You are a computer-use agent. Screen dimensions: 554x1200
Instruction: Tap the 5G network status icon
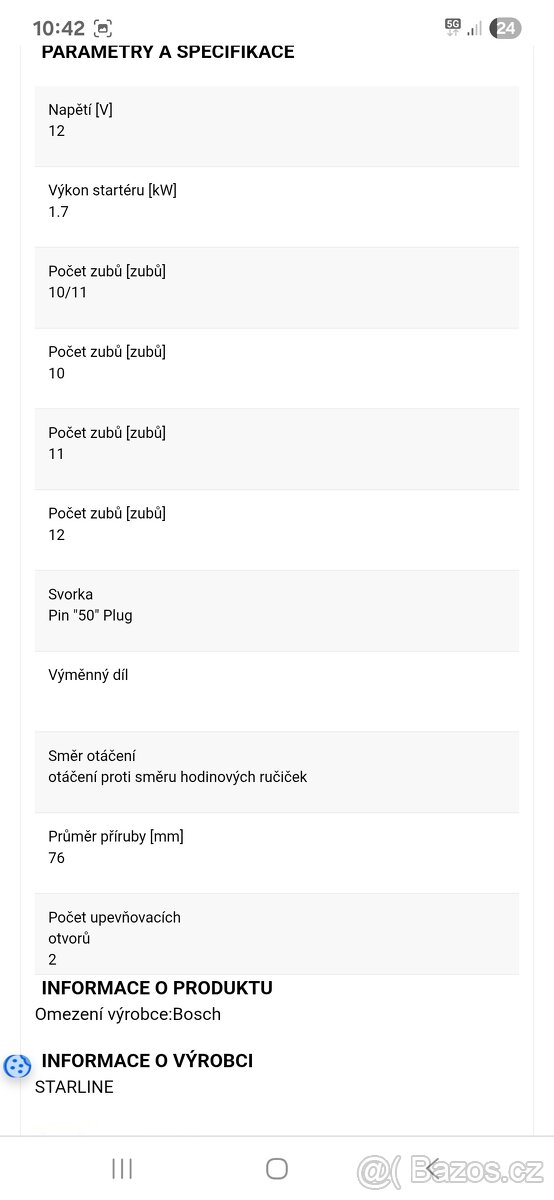tap(453, 27)
